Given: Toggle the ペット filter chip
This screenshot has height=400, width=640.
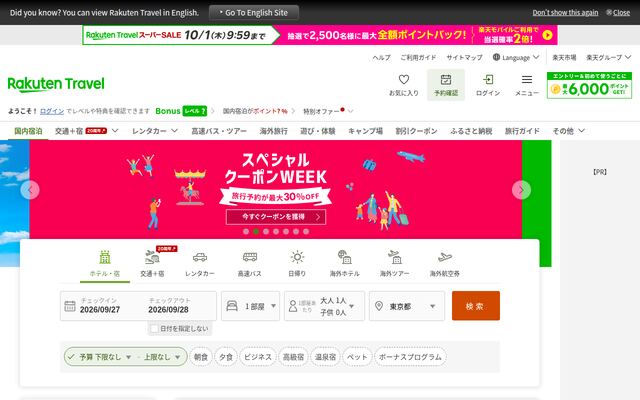Looking at the screenshot, I should [357, 357].
